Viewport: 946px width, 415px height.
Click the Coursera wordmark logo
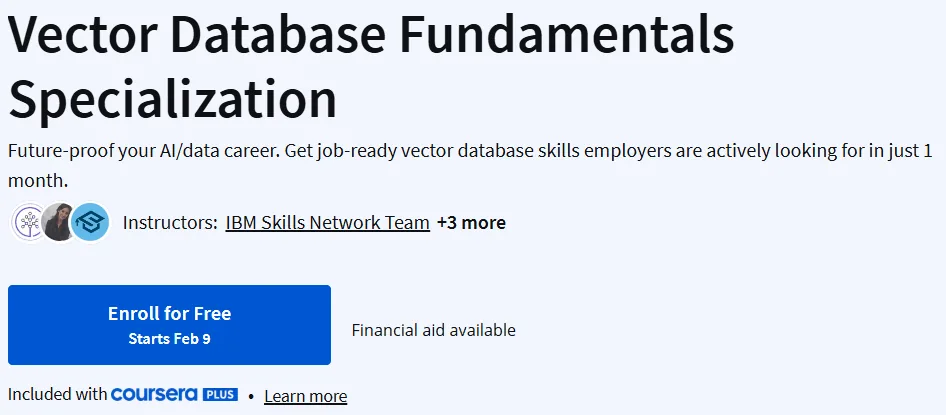click(154, 395)
